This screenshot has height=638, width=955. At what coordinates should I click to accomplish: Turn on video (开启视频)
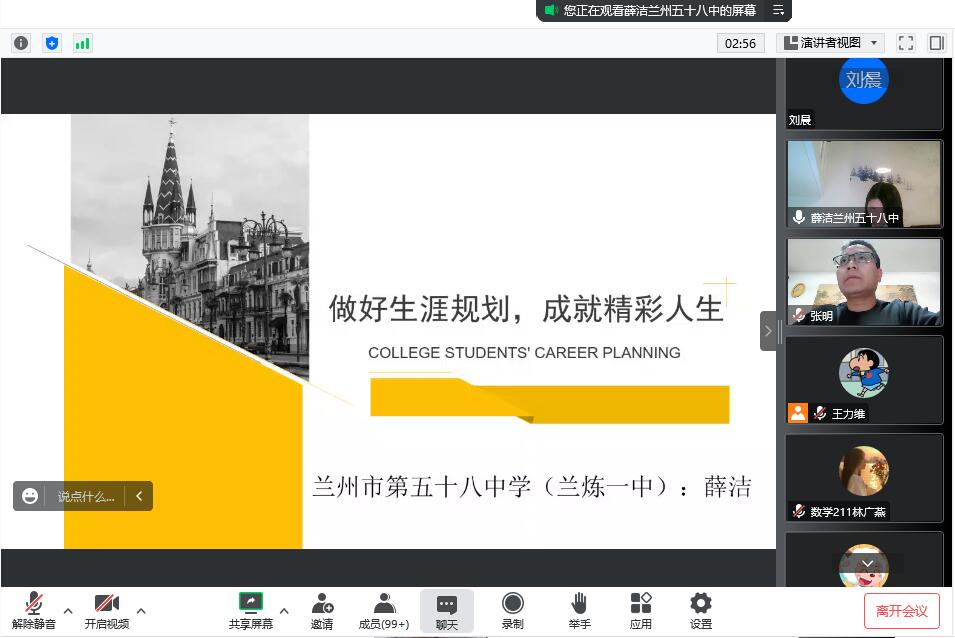tap(107, 610)
